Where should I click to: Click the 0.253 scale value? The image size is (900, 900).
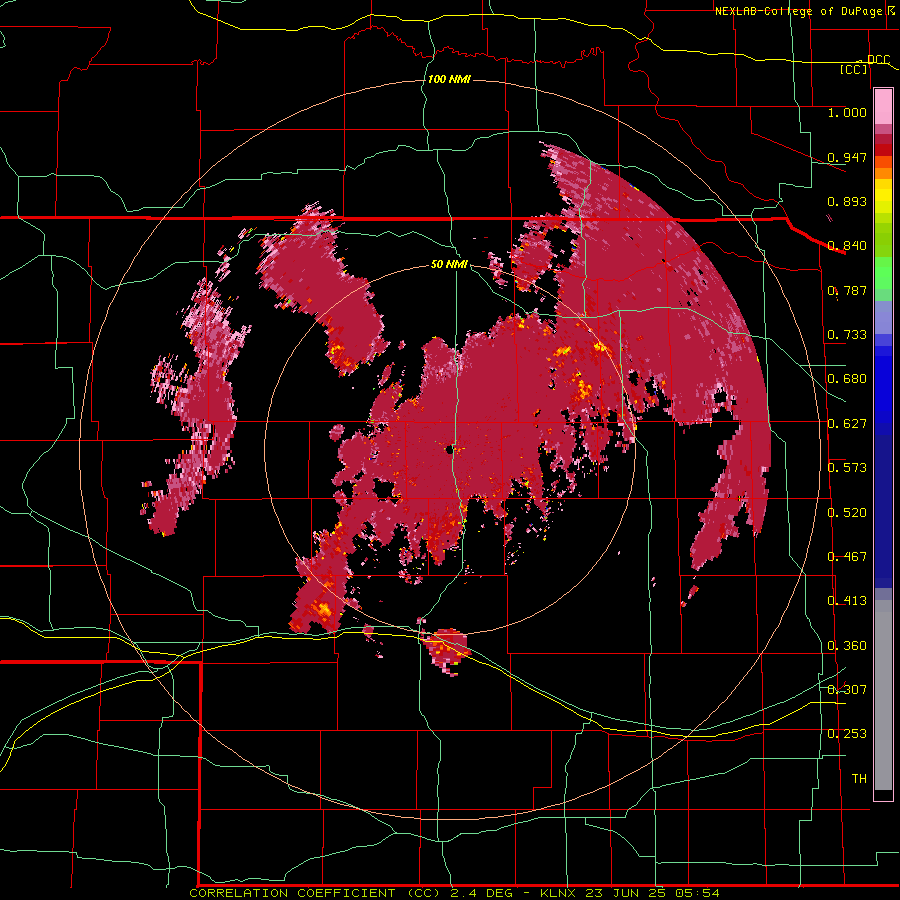click(847, 734)
